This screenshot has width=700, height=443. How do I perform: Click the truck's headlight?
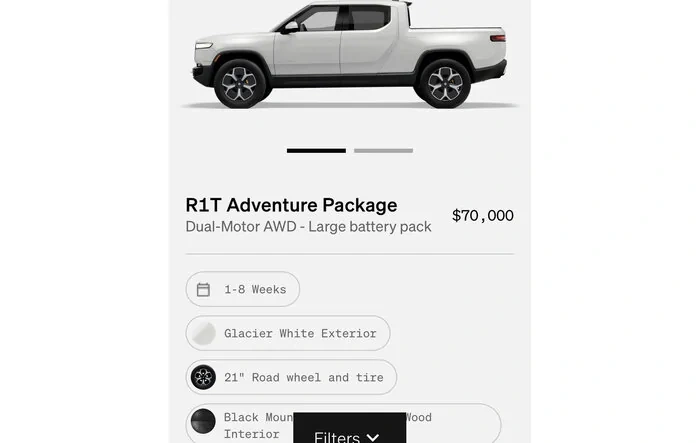pyautogui.click(x=204, y=46)
